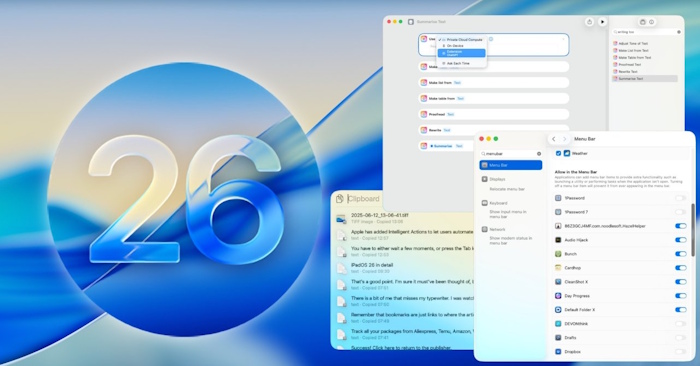Uncheck the Weather checkbox
The width and height of the screenshot is (700, 366).
point(558,153)
